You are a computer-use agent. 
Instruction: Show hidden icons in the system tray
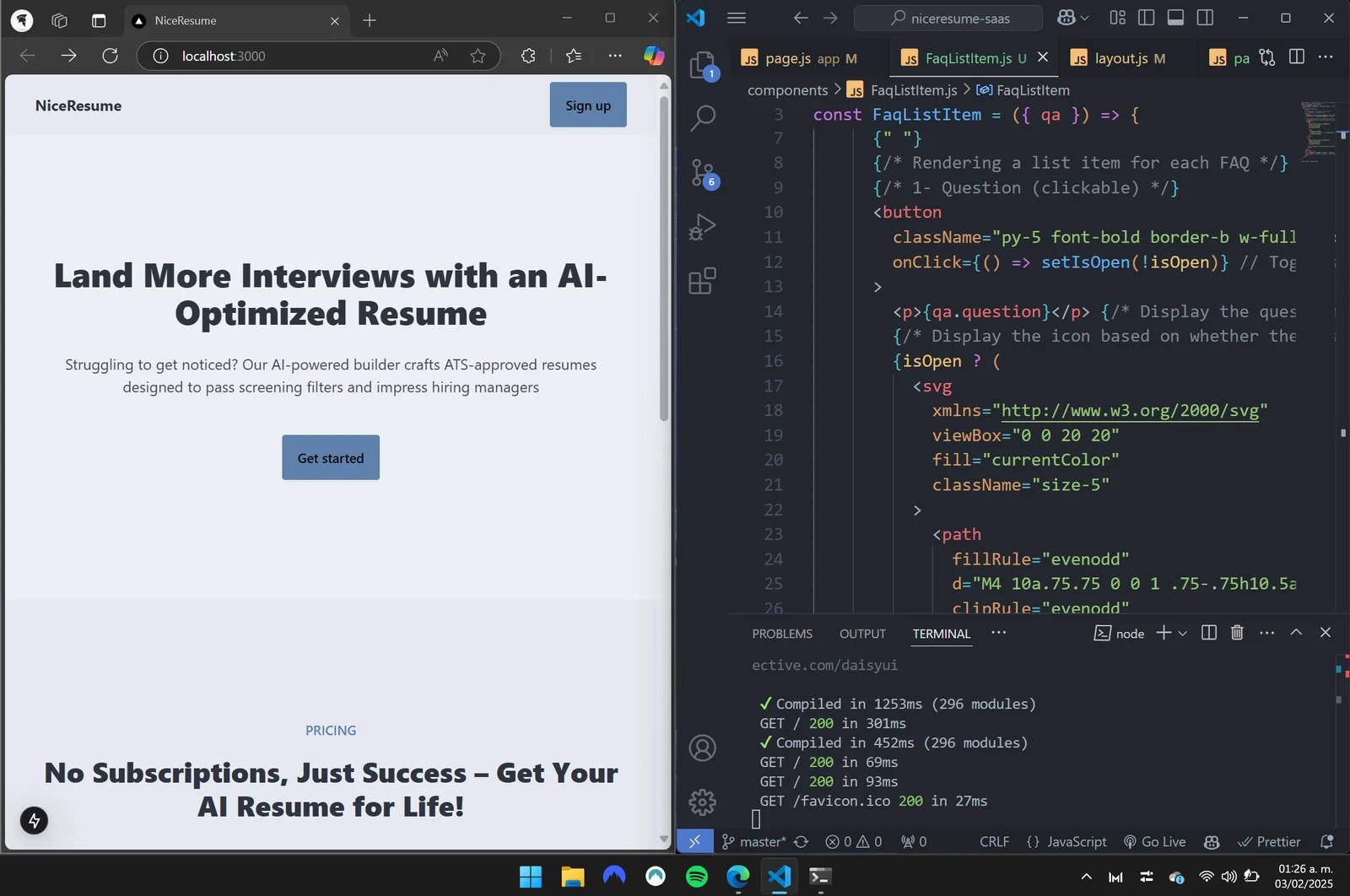[1086, 877]
